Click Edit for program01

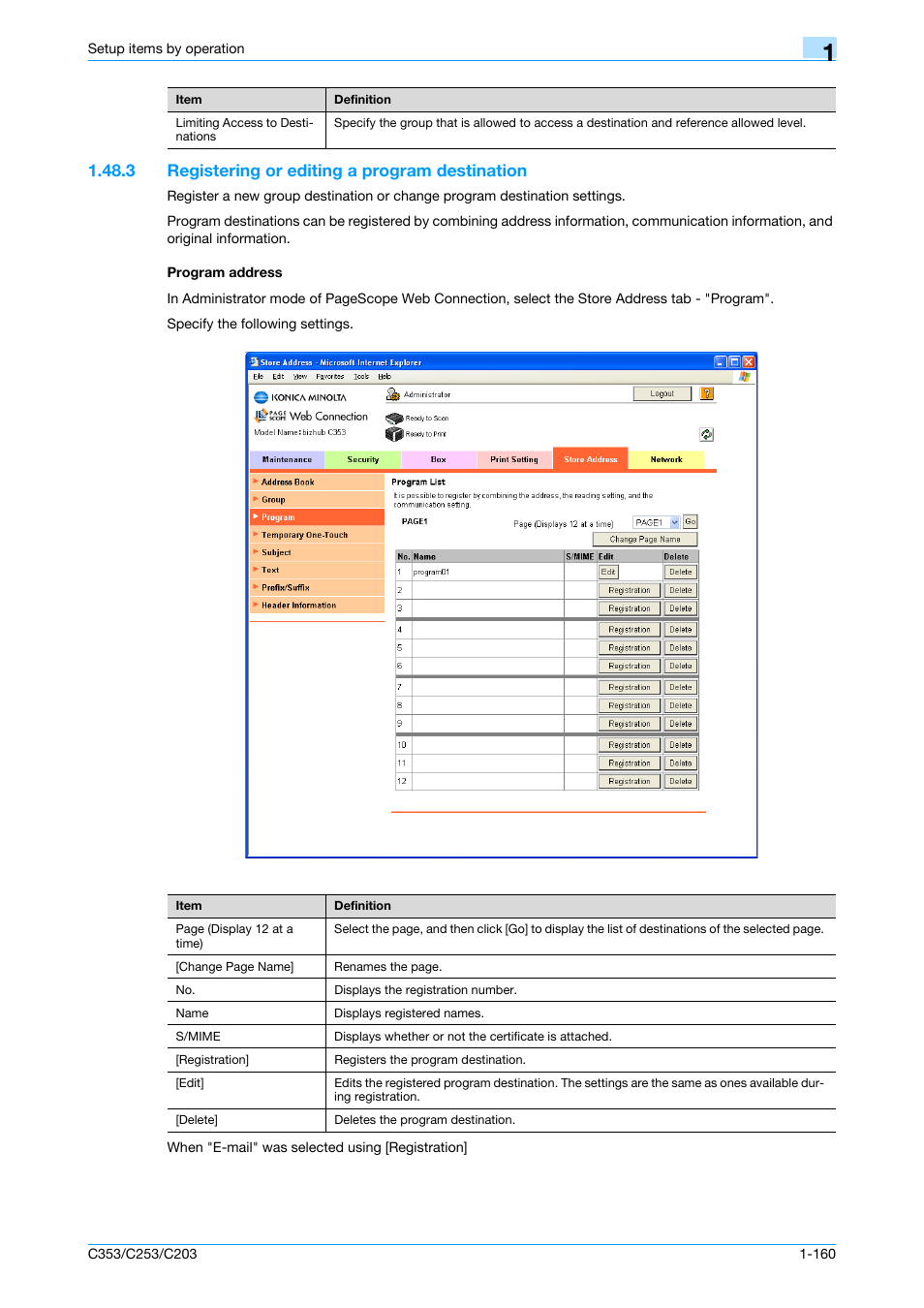[x=608, y=572]
